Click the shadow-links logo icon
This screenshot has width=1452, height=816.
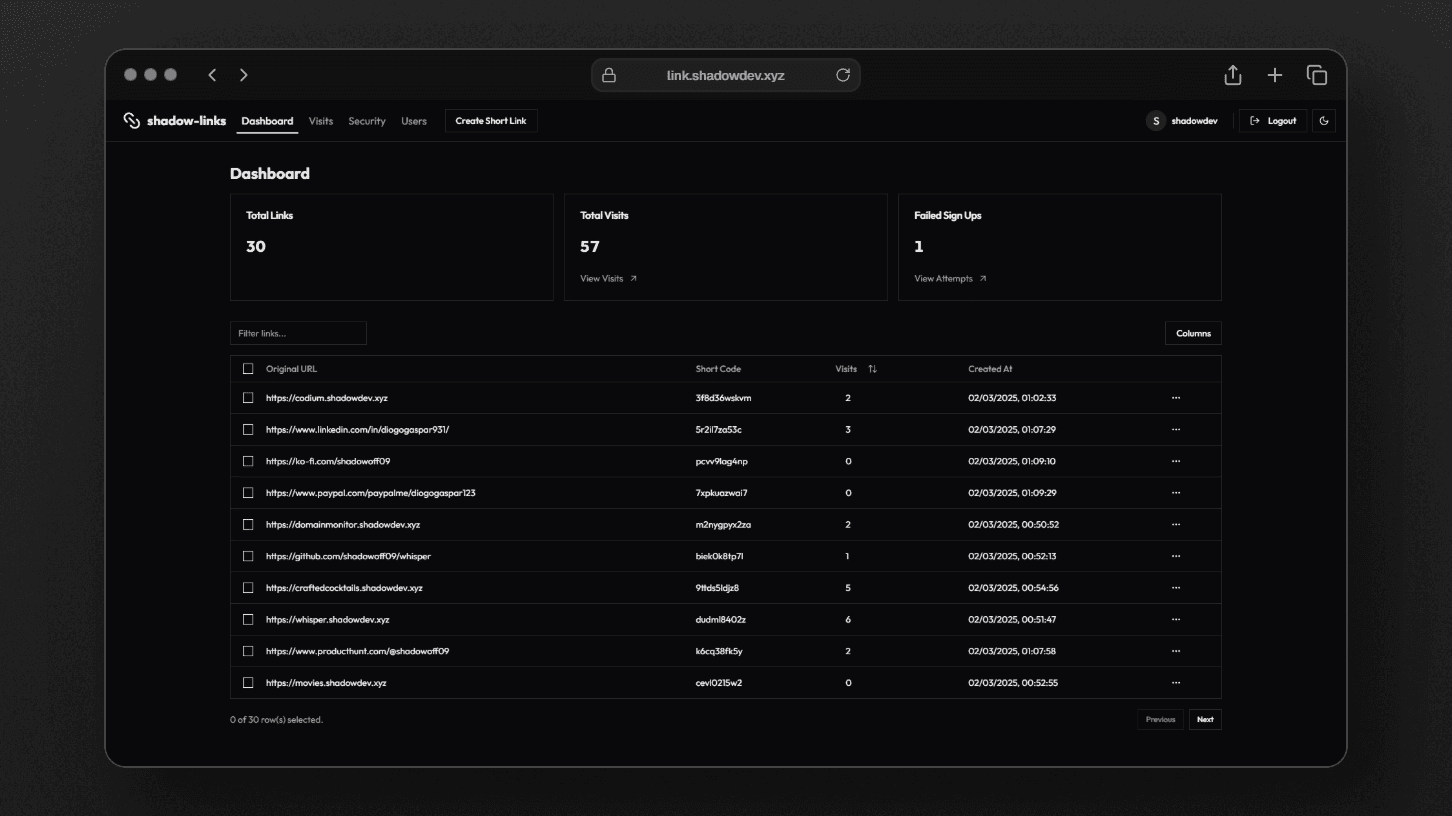click(x=131, y=121)
